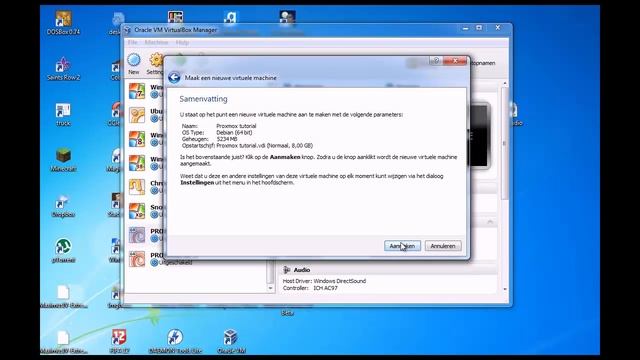This screenshot has width=640, height=360.
Task: Minimize the VirtualBox Manager window
Action: click(465, 28)
